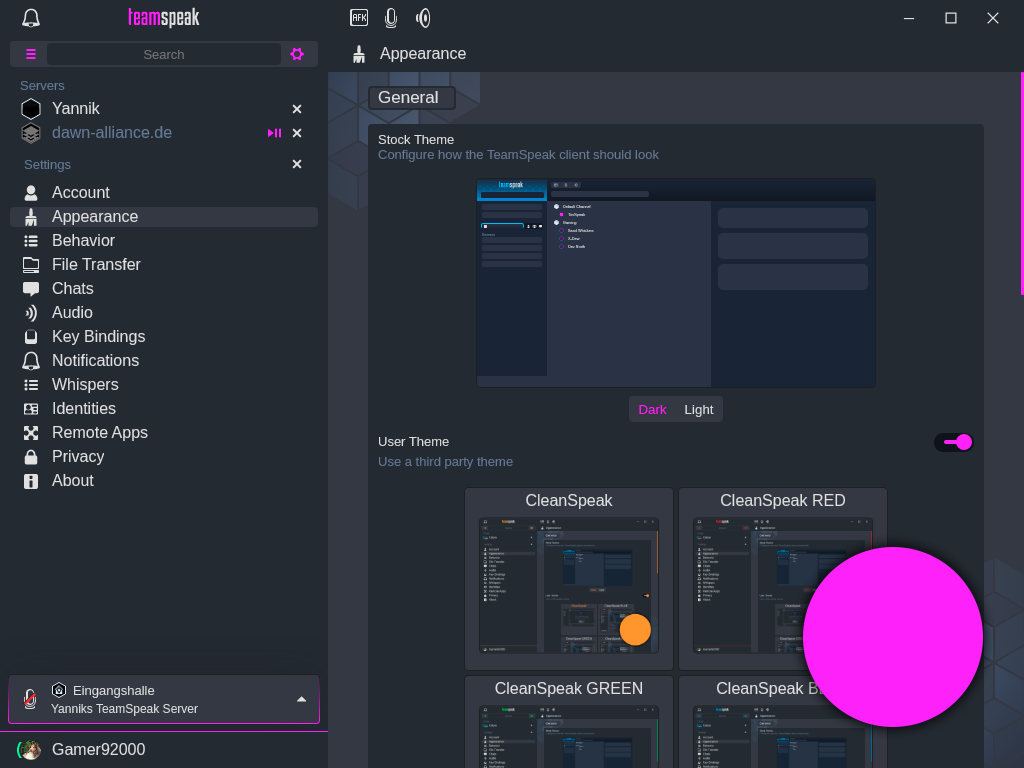This screenshot has width=1024, height=768.
Task: Click the teamspeak logo
Action: [x=164, y=18]
